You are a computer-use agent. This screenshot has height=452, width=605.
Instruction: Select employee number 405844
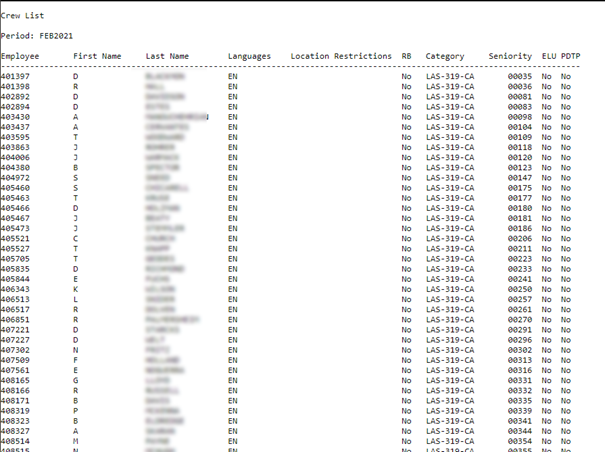point(15,279)
